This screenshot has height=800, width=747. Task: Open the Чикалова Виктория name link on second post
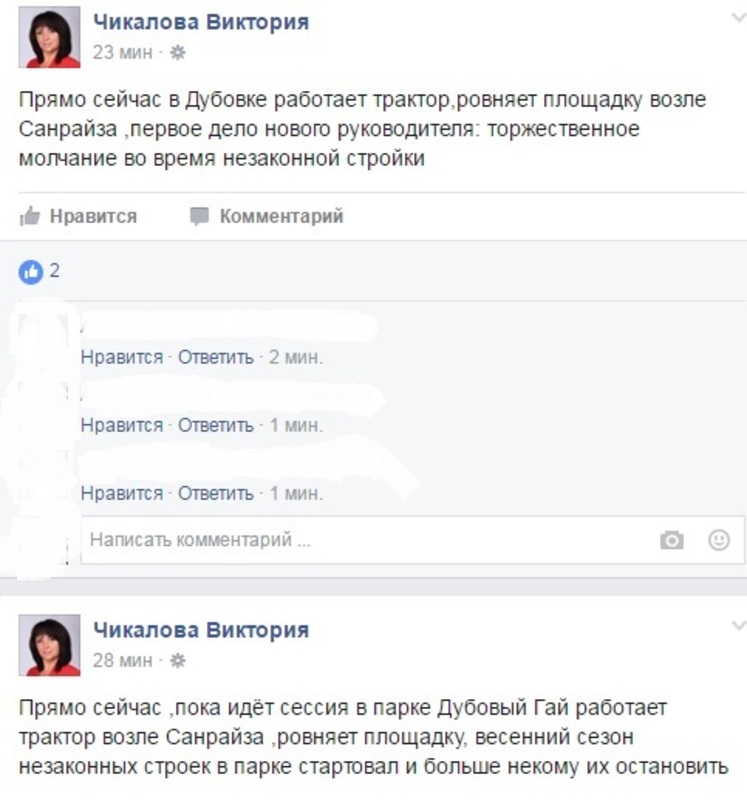click(x=201, y=630)
